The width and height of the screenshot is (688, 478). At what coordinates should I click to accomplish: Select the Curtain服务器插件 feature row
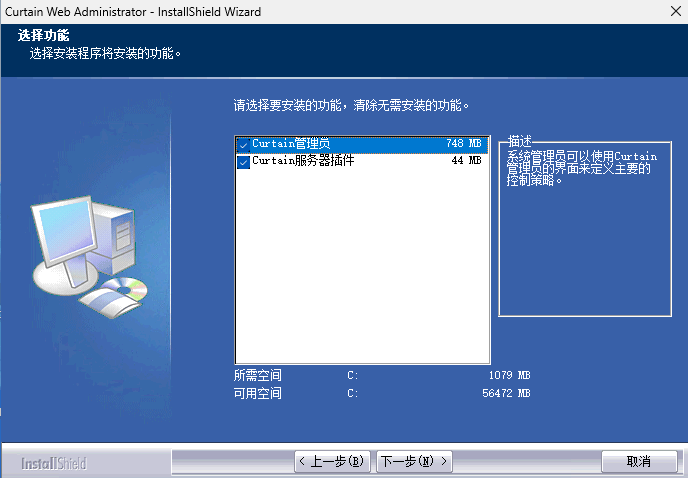coord(362,161)
